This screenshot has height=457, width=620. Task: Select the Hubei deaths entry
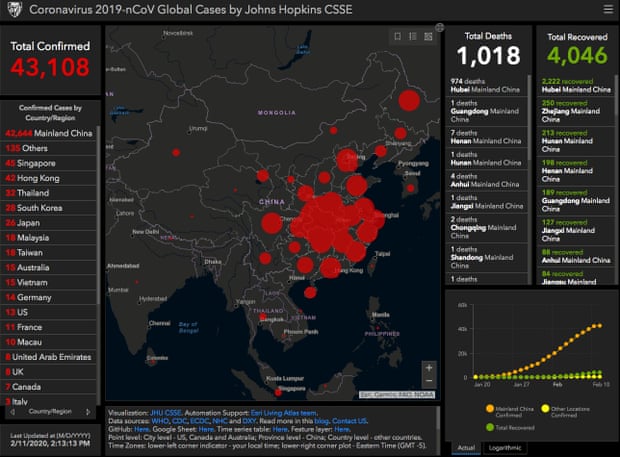483,84
